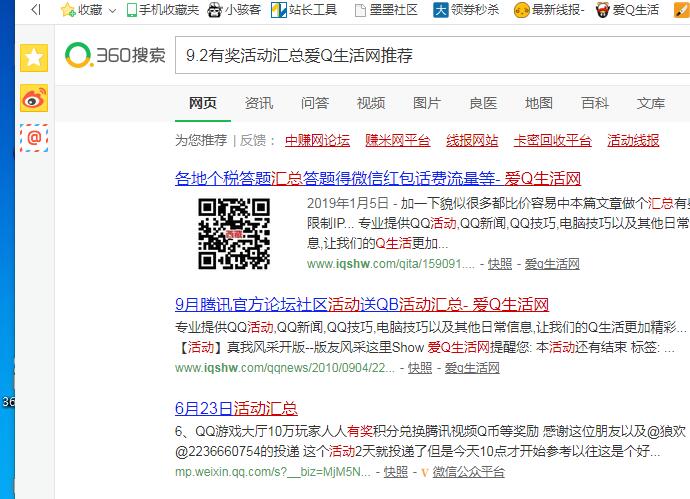This screenshot has width=690, height=499.
Task: Switch to the 图片 tab
Action: tap(427, 103)
